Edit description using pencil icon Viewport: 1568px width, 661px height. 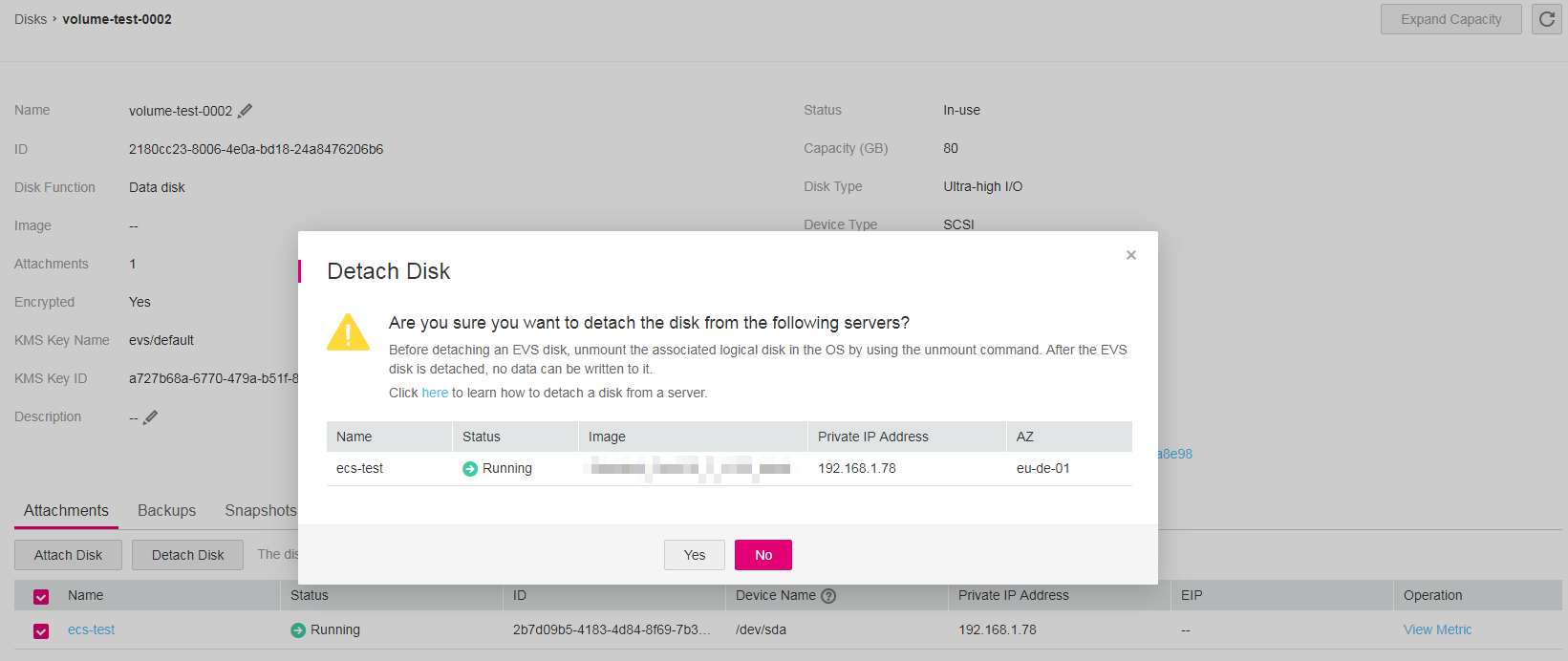(150, 416)
